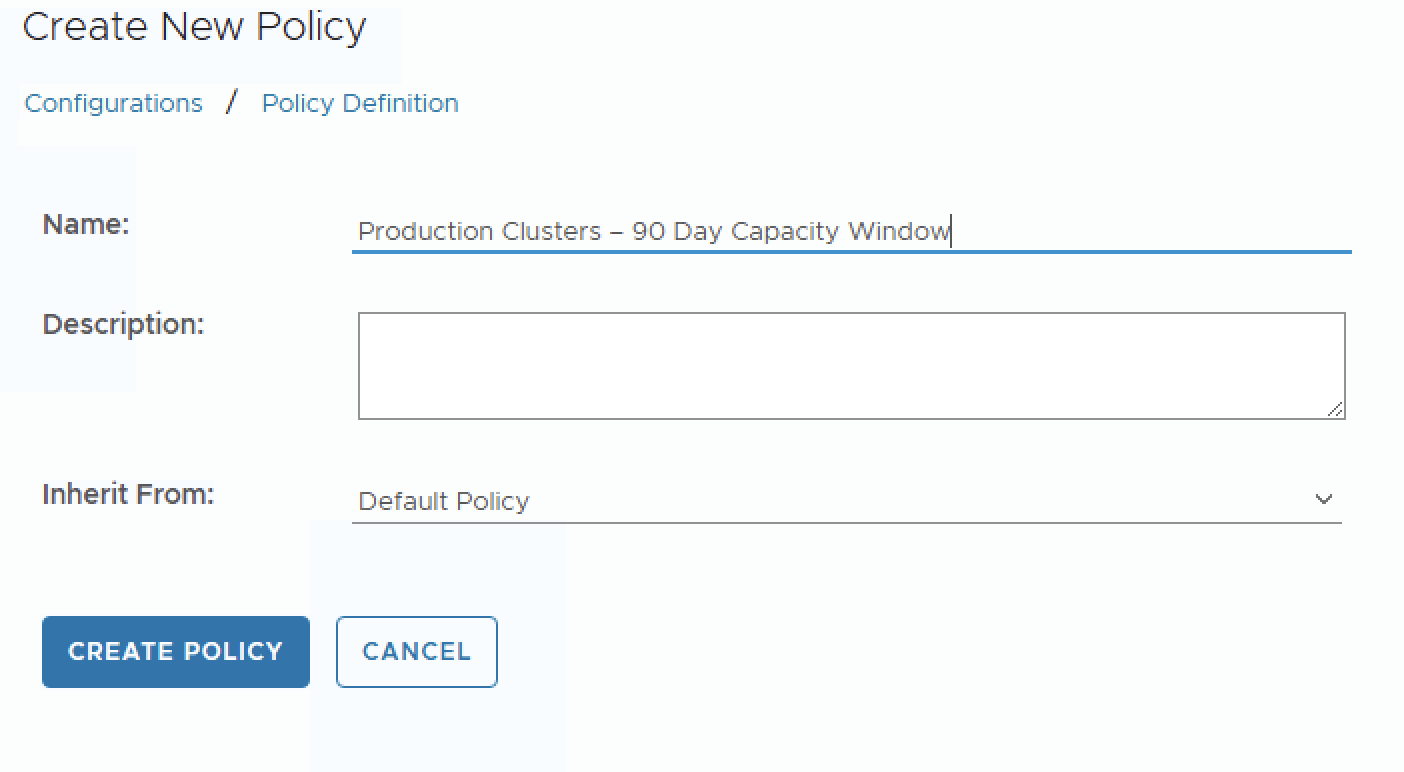Open the Inherit From dropdown showing Default Policy
This screenshot has width=1404, height=772.
[845, 501]
